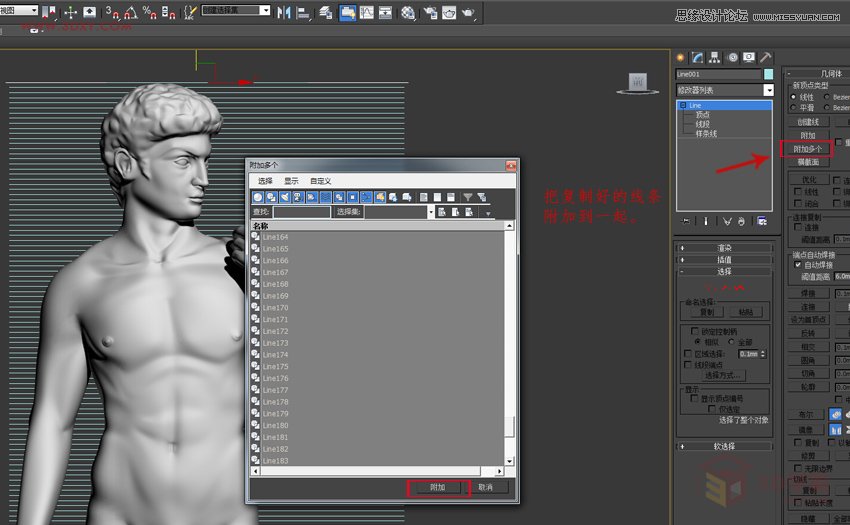Screen dimensions: 850x525
Task: Toggle the percent snap tool
Action: (150, 12)
